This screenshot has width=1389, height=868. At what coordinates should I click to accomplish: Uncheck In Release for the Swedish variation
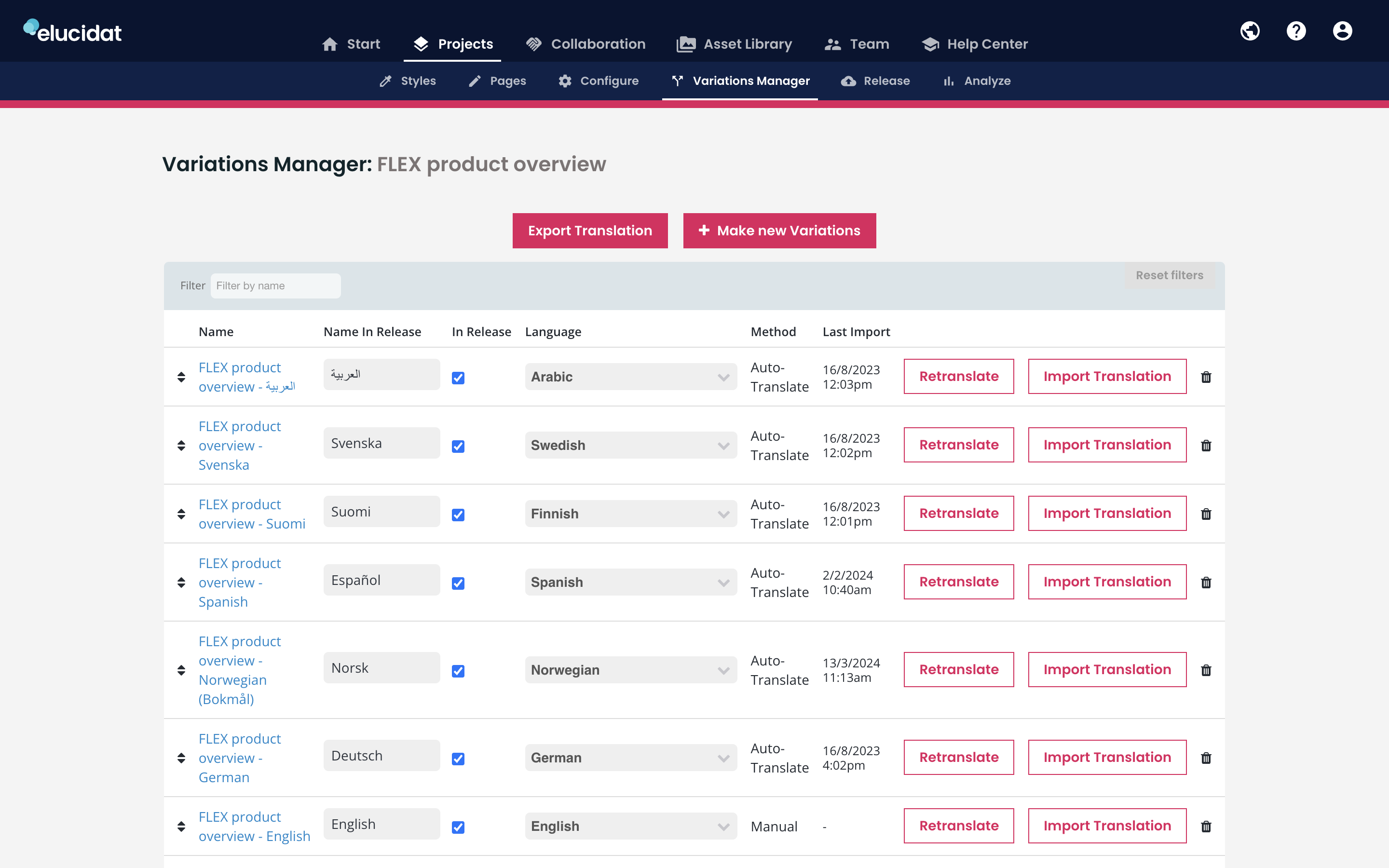coord(458,446)
